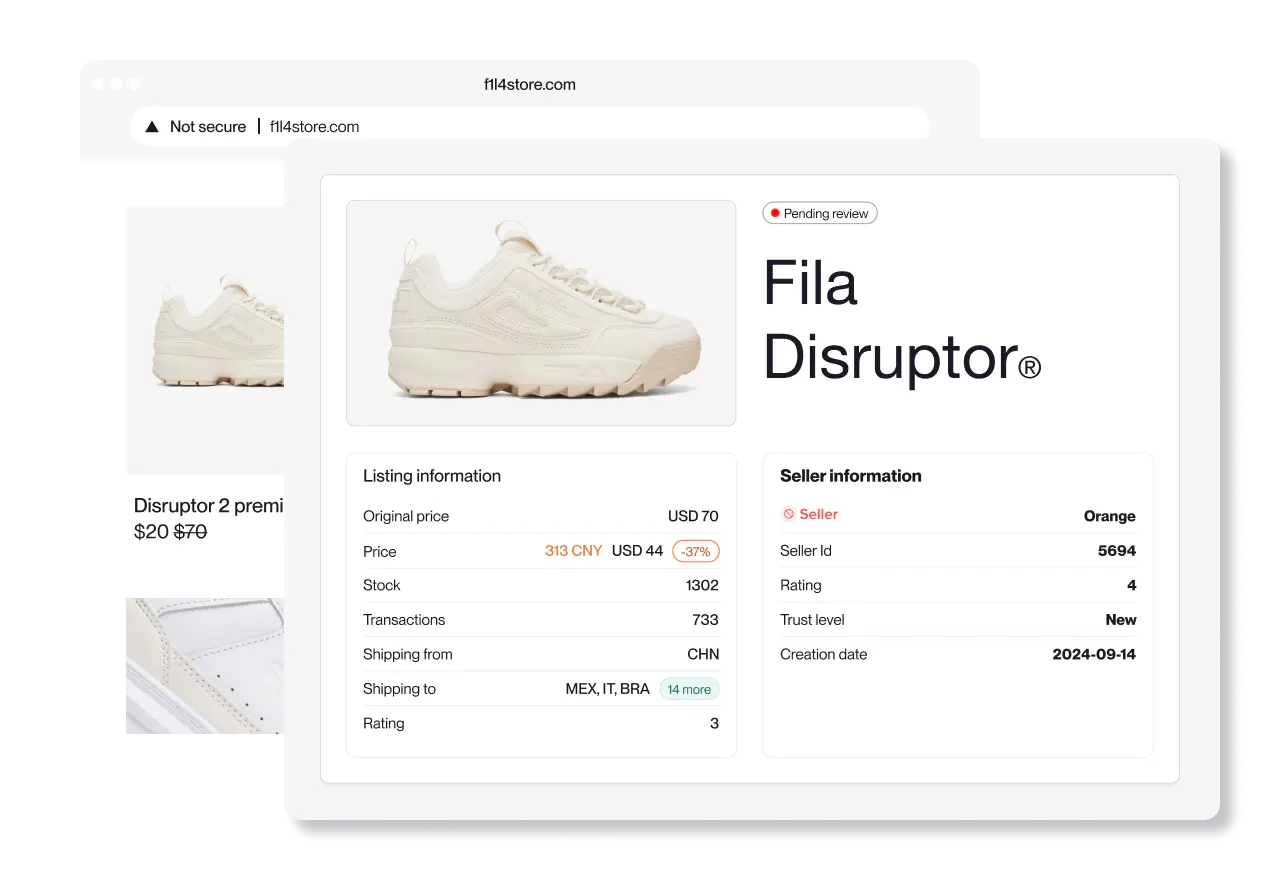This screenshot has height=880, width=1280.
Task: Click the USD 44 price value
Action: coord(637,551)
